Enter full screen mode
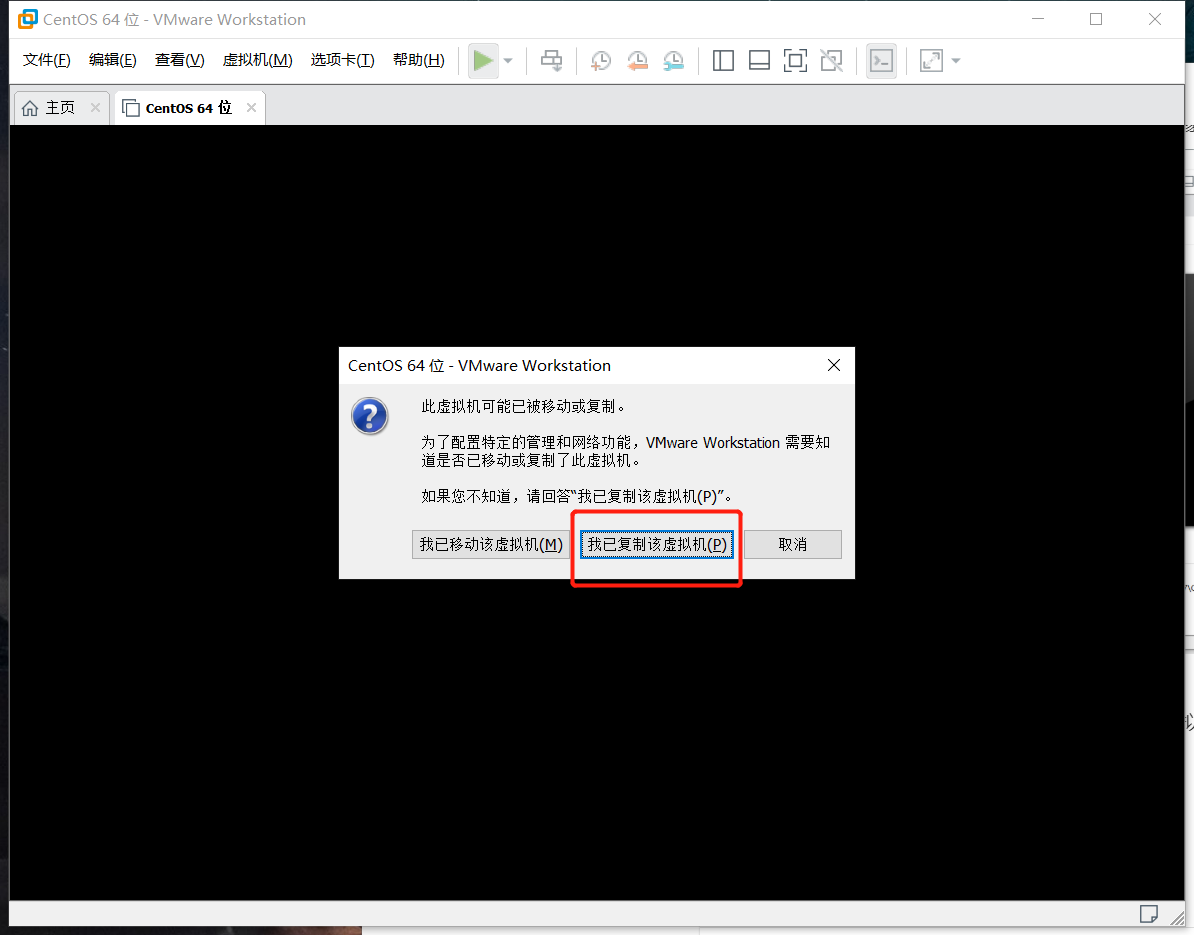 click(x=795, y=61)
